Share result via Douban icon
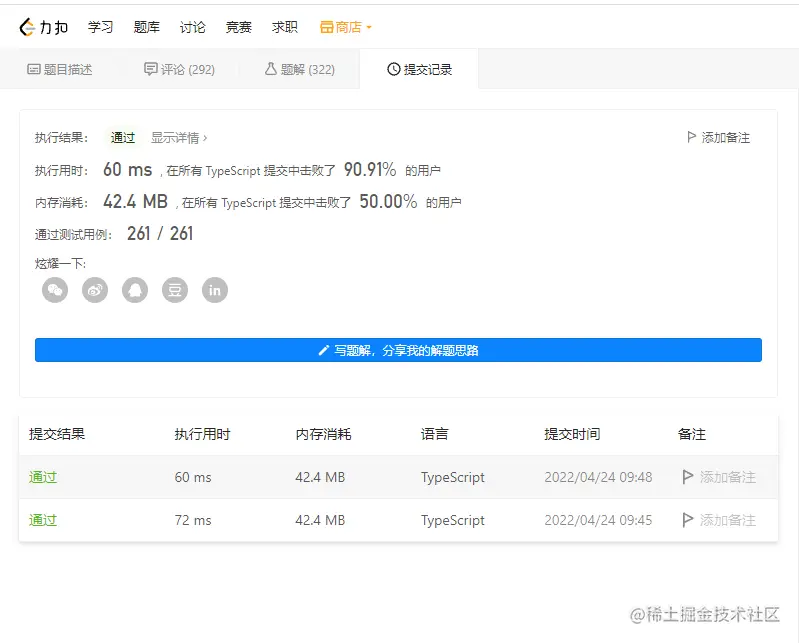The image size is (799, 643). click(175, 290)
